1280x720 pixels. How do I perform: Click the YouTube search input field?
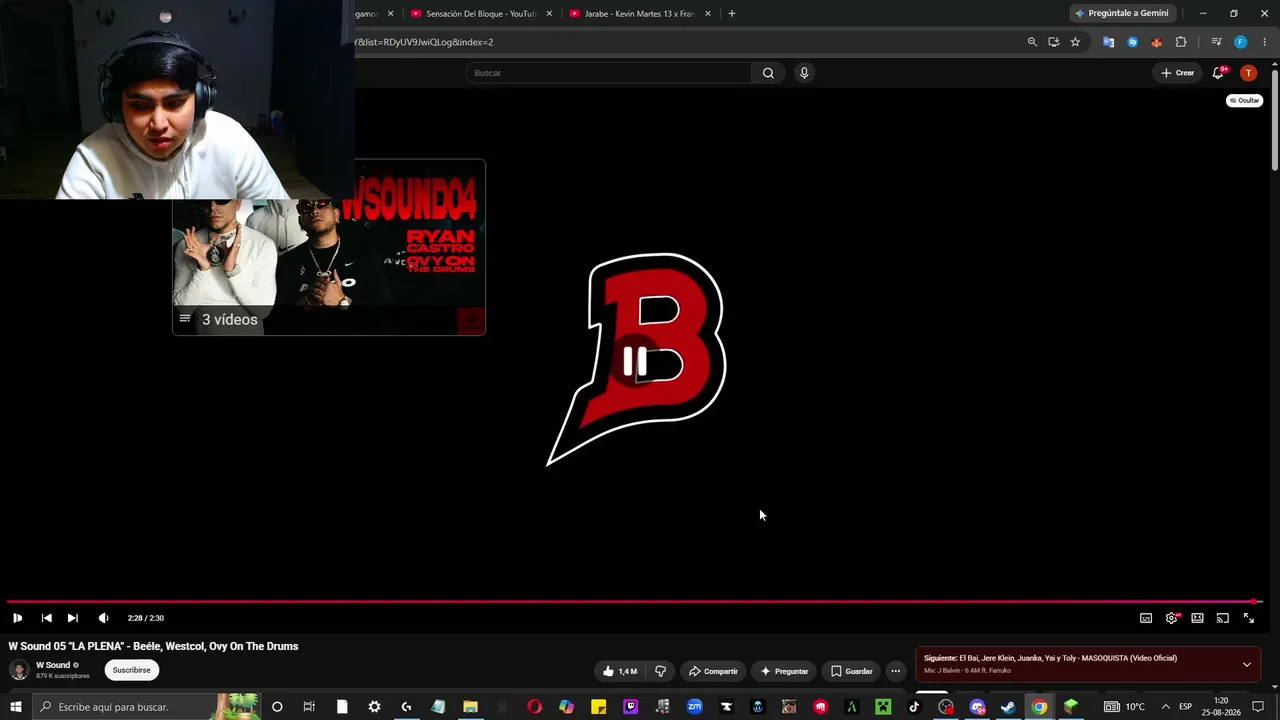click(608, 73)
